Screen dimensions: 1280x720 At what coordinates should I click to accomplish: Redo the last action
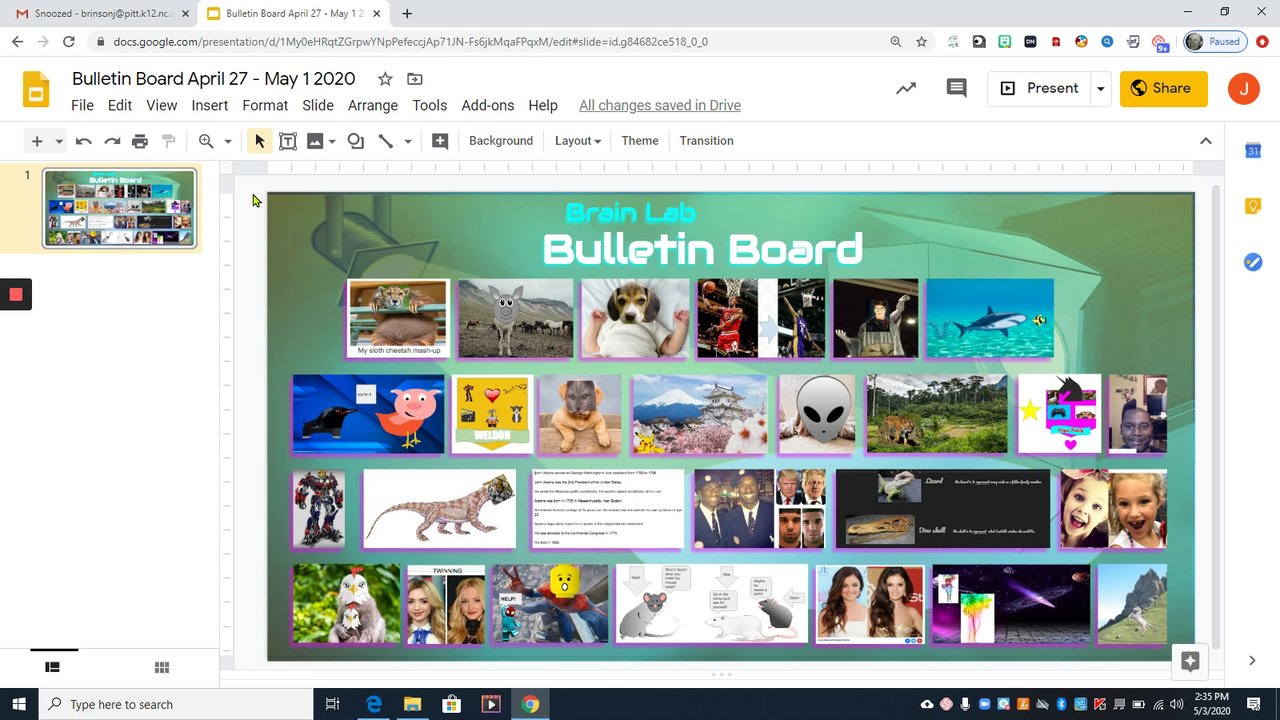[112, 141]
